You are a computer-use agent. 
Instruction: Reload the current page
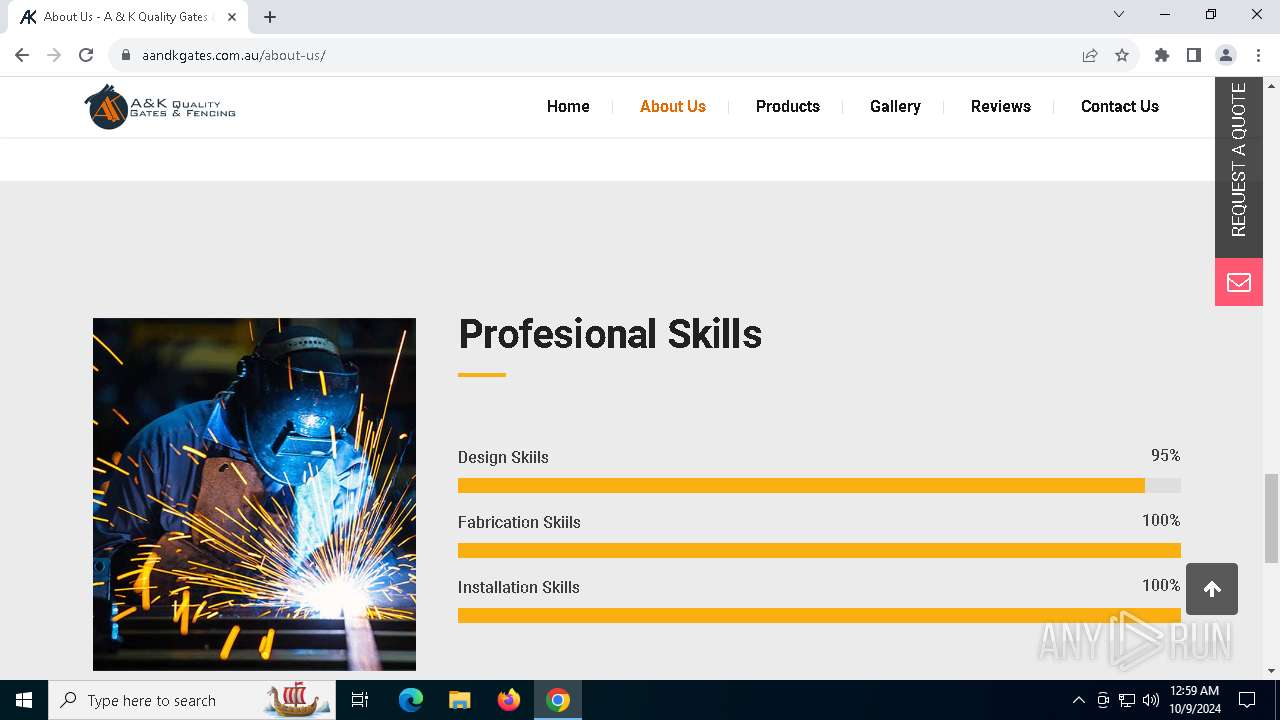(x=86, y=55)
